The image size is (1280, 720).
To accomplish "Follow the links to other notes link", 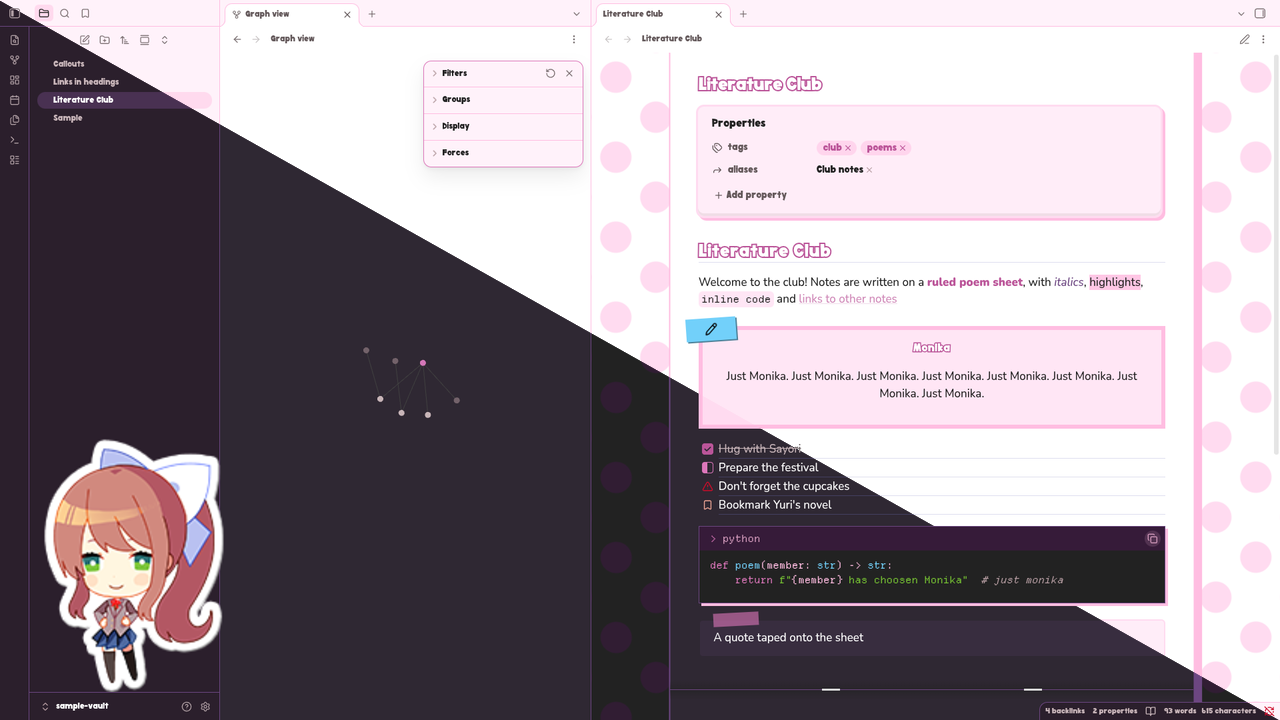I will click(x=848, y=299).
